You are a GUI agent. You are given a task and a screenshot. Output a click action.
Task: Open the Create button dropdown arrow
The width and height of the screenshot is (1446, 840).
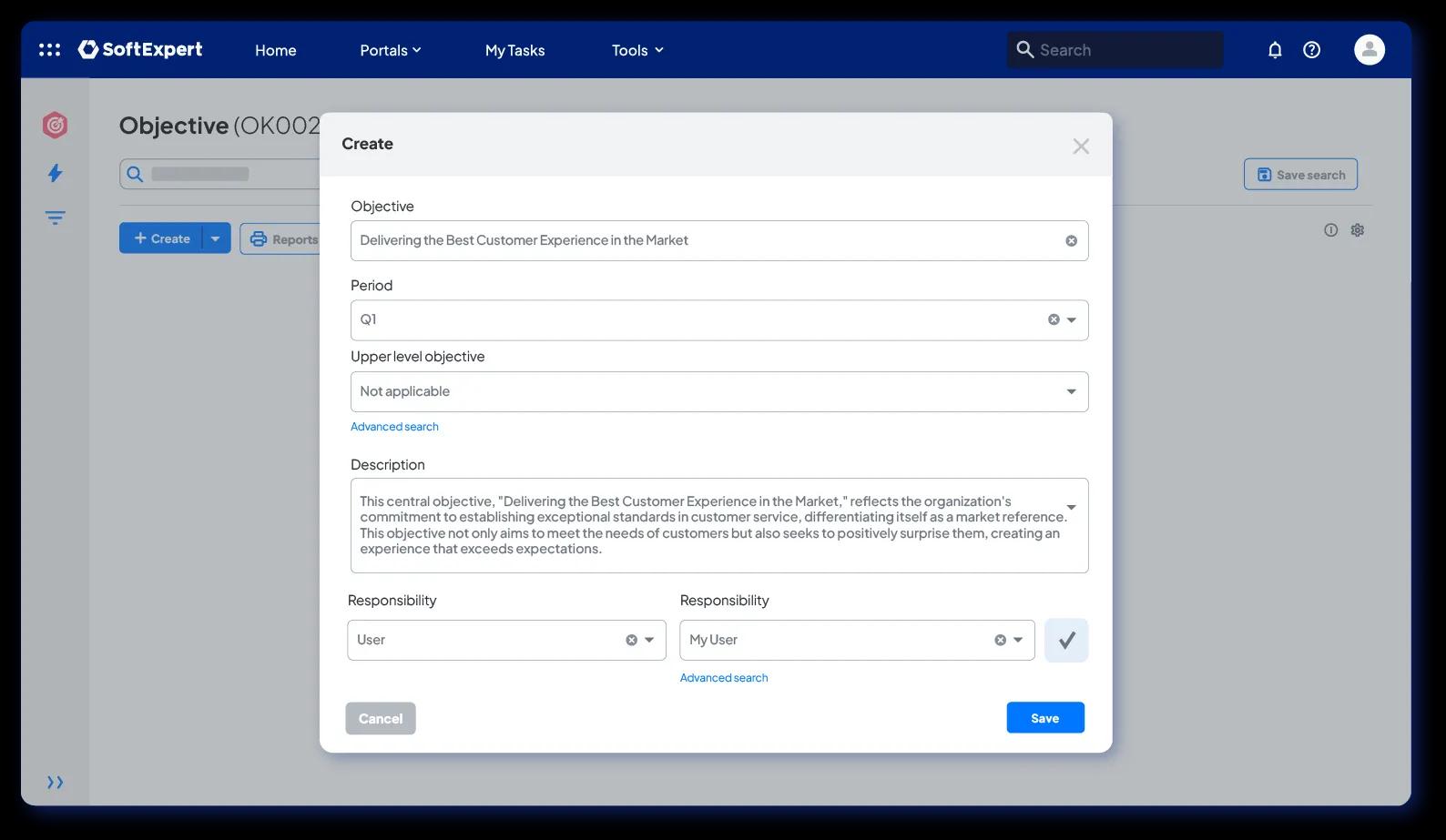(216, 238)
